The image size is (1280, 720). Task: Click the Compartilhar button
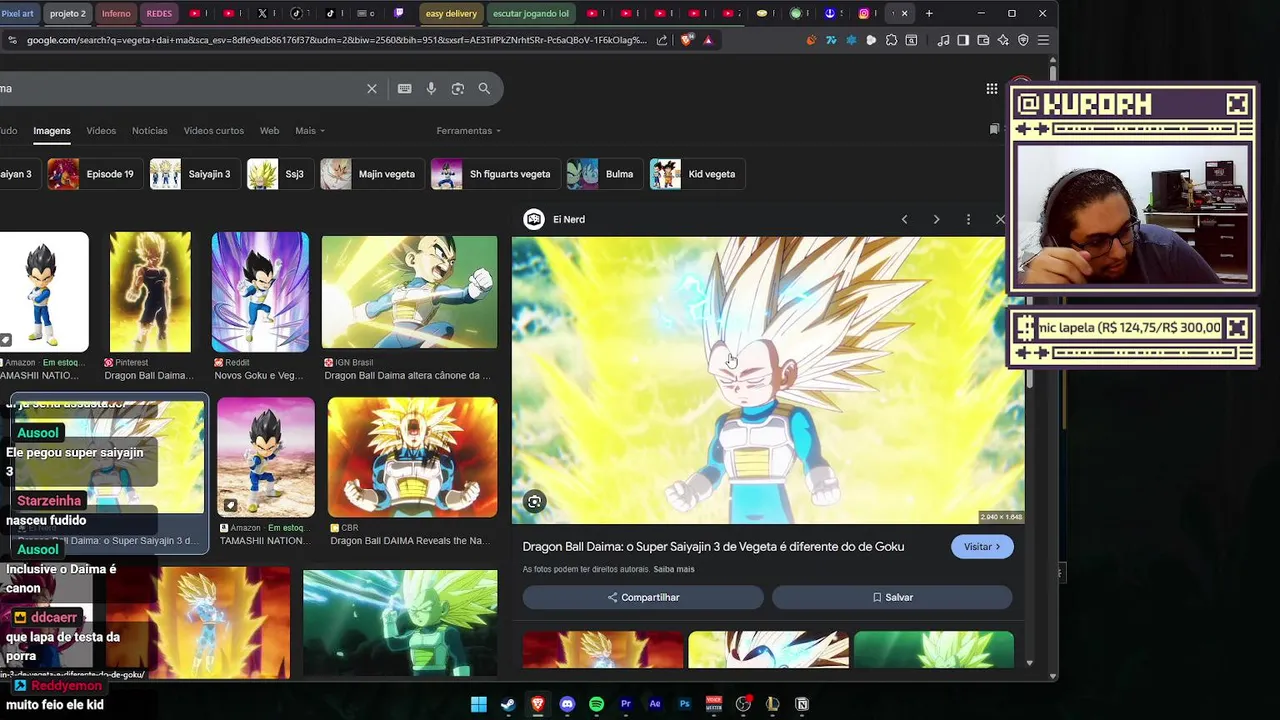[643, 597]
